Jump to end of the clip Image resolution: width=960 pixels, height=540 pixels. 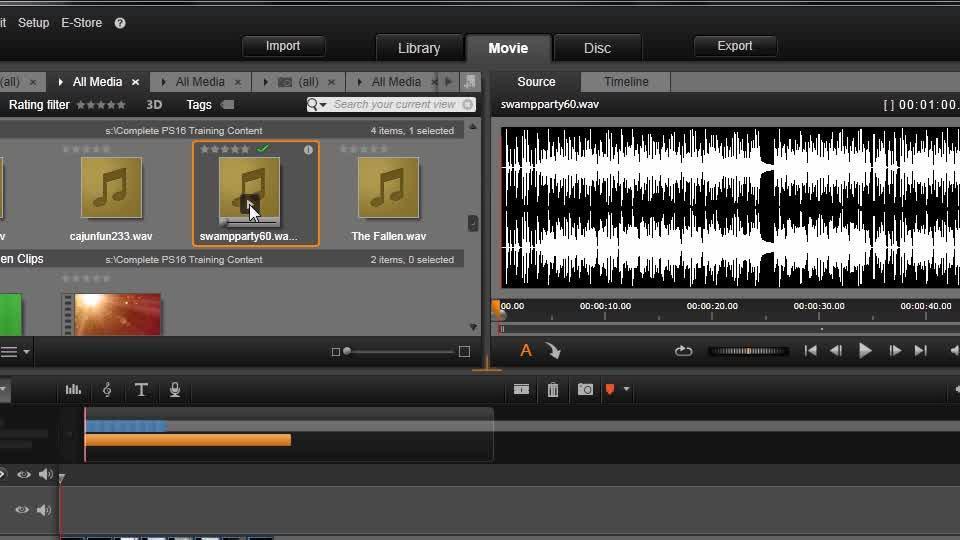click(921, 351)
